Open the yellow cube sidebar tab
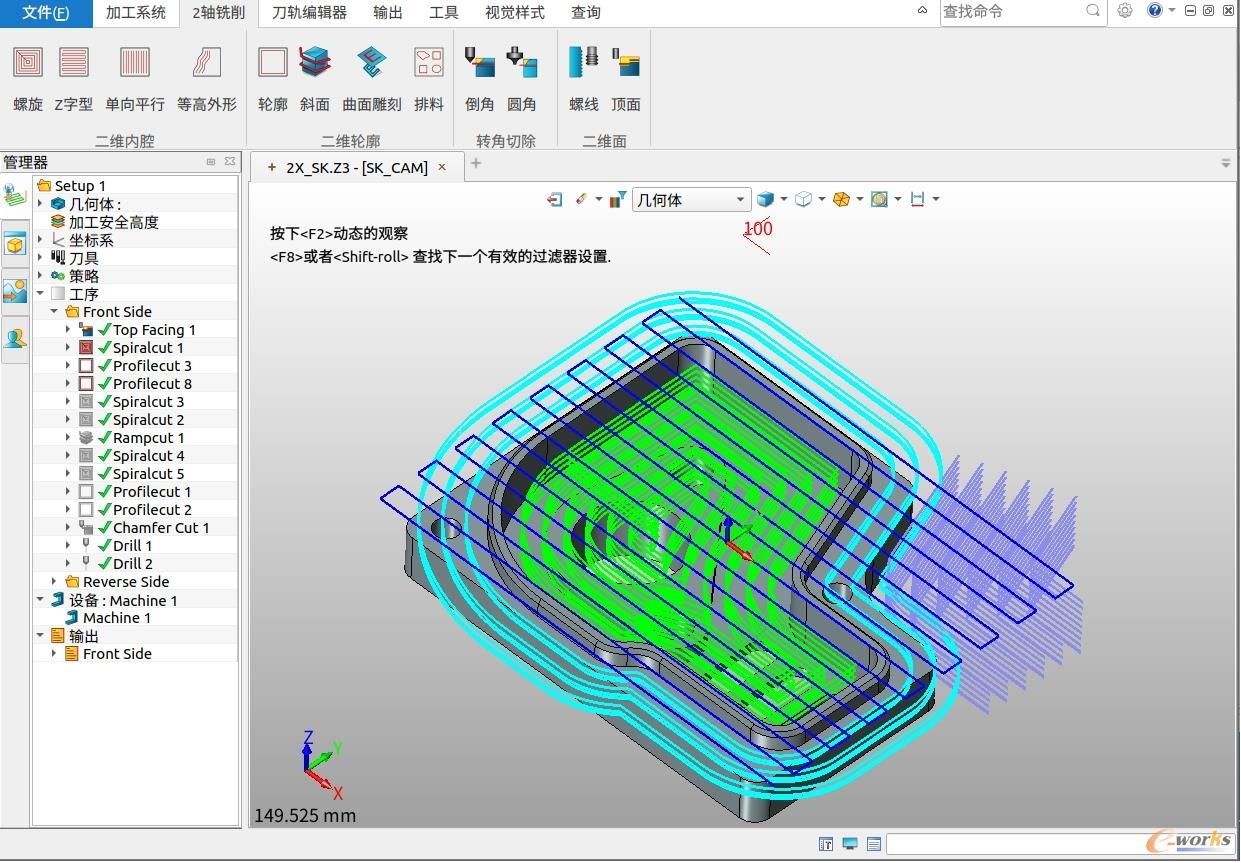The image size is (1241, 863). pyautogui.click(x=14, y=243)
